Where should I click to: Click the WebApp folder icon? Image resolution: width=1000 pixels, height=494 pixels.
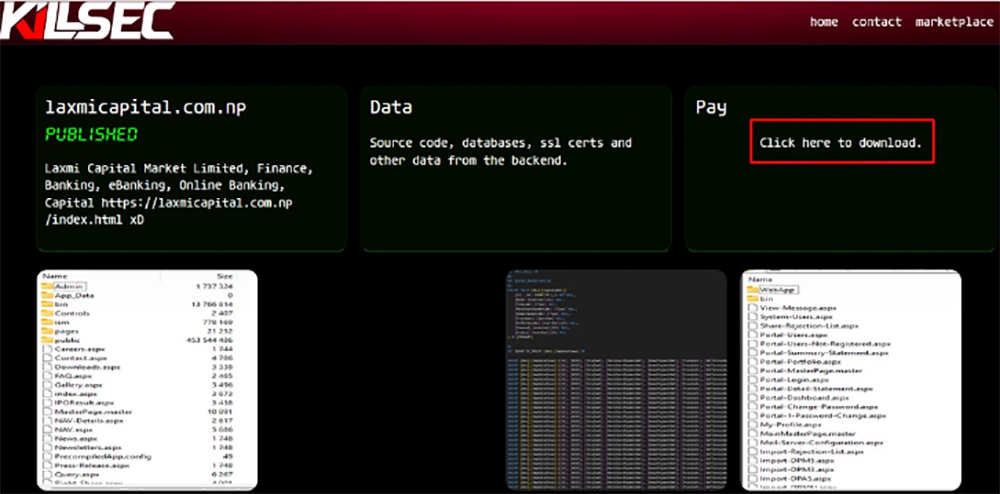coord(754,290)
